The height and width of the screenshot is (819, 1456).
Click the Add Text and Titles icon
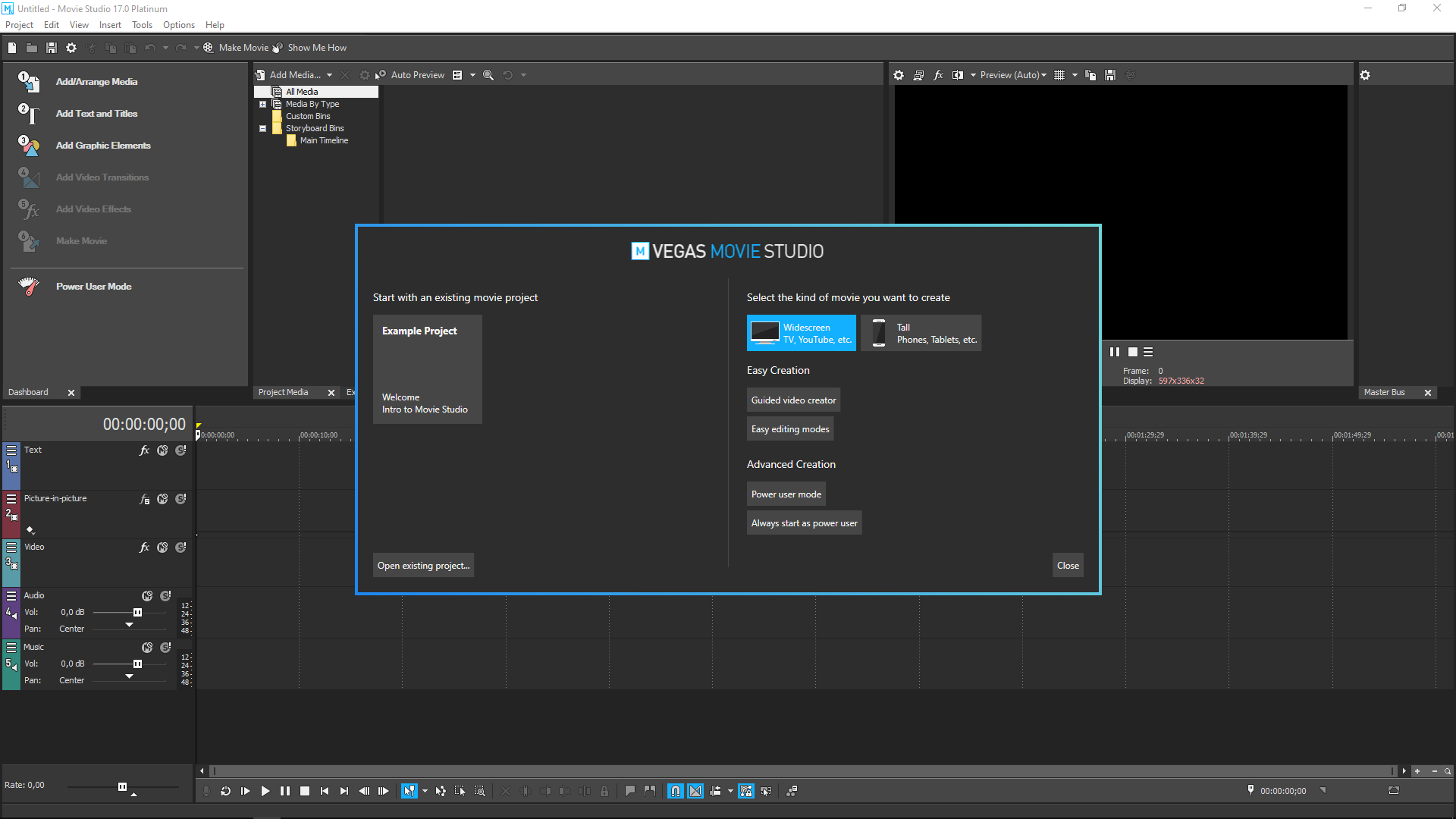click(x=29, y=114)
